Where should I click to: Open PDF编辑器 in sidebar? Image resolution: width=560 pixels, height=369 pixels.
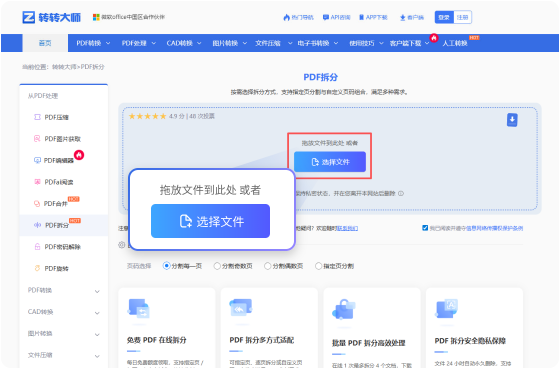tap(54, 160)
